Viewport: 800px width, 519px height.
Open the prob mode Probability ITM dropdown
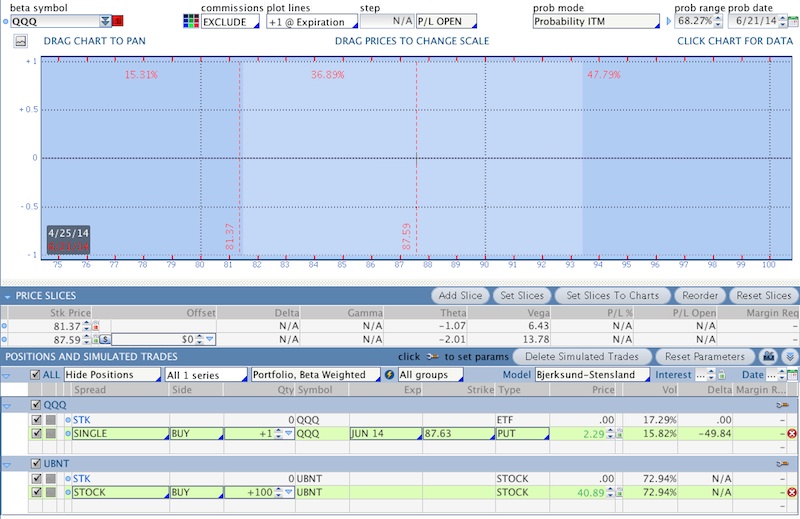[x=596, y=21]
